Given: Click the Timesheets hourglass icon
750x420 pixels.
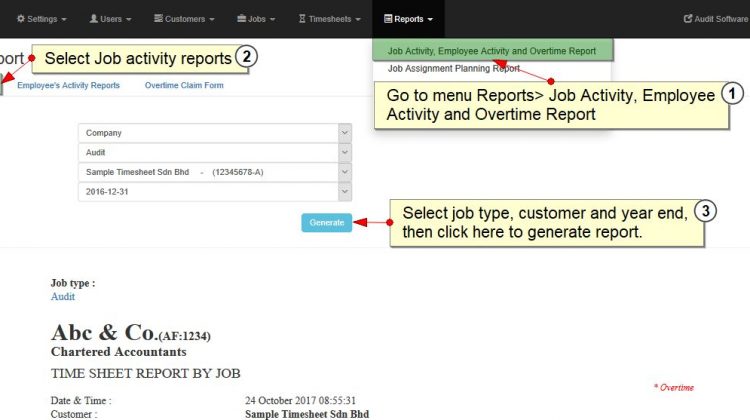Looking at the screenshot, I should coord(302,19).
